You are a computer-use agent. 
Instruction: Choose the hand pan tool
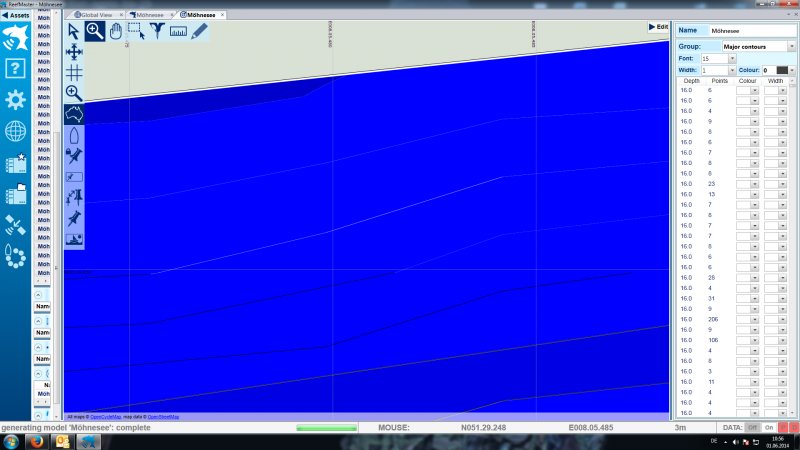click(116, 31)
